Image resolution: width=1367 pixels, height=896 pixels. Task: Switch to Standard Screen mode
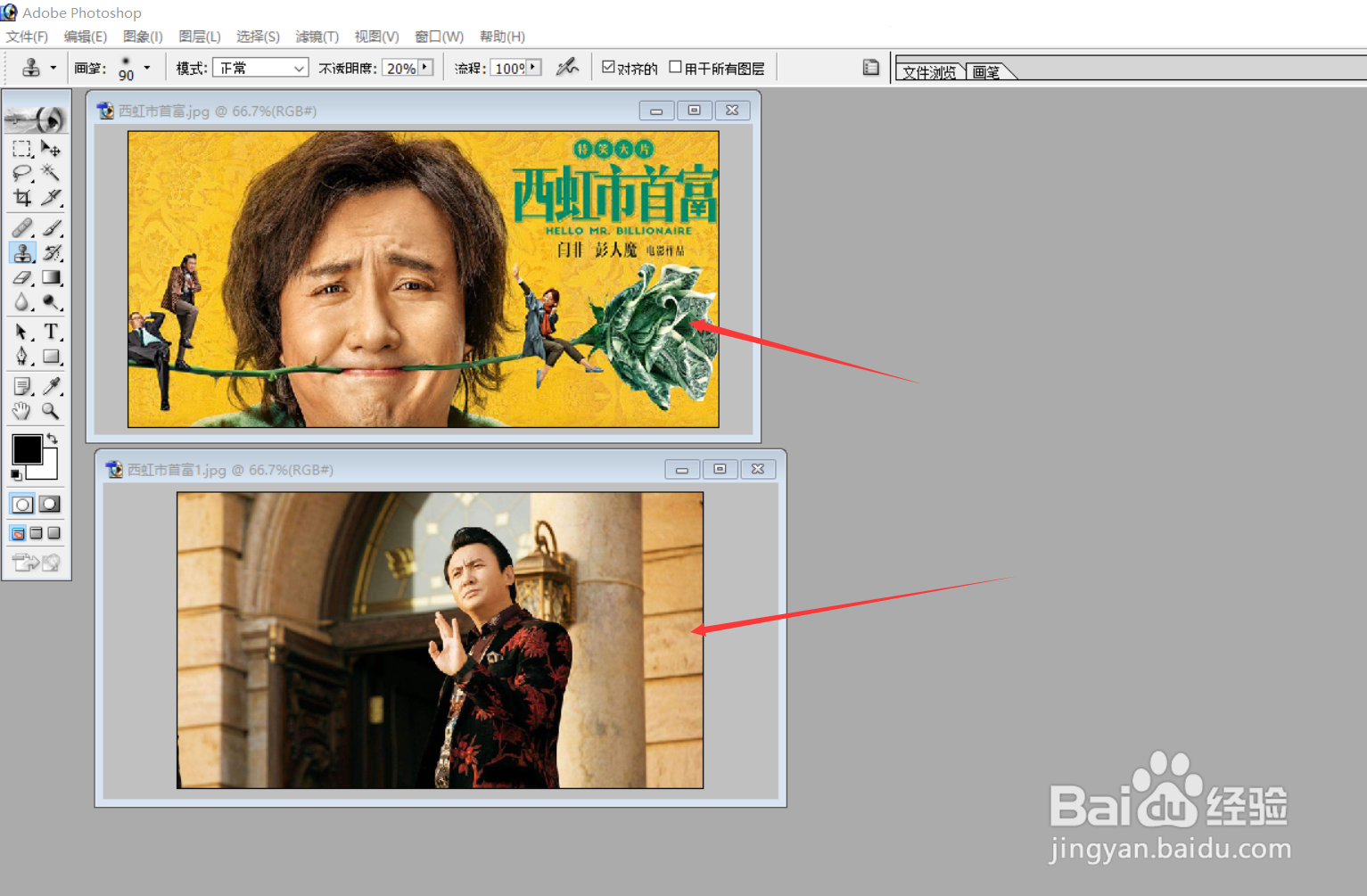[x=18, y=533]
